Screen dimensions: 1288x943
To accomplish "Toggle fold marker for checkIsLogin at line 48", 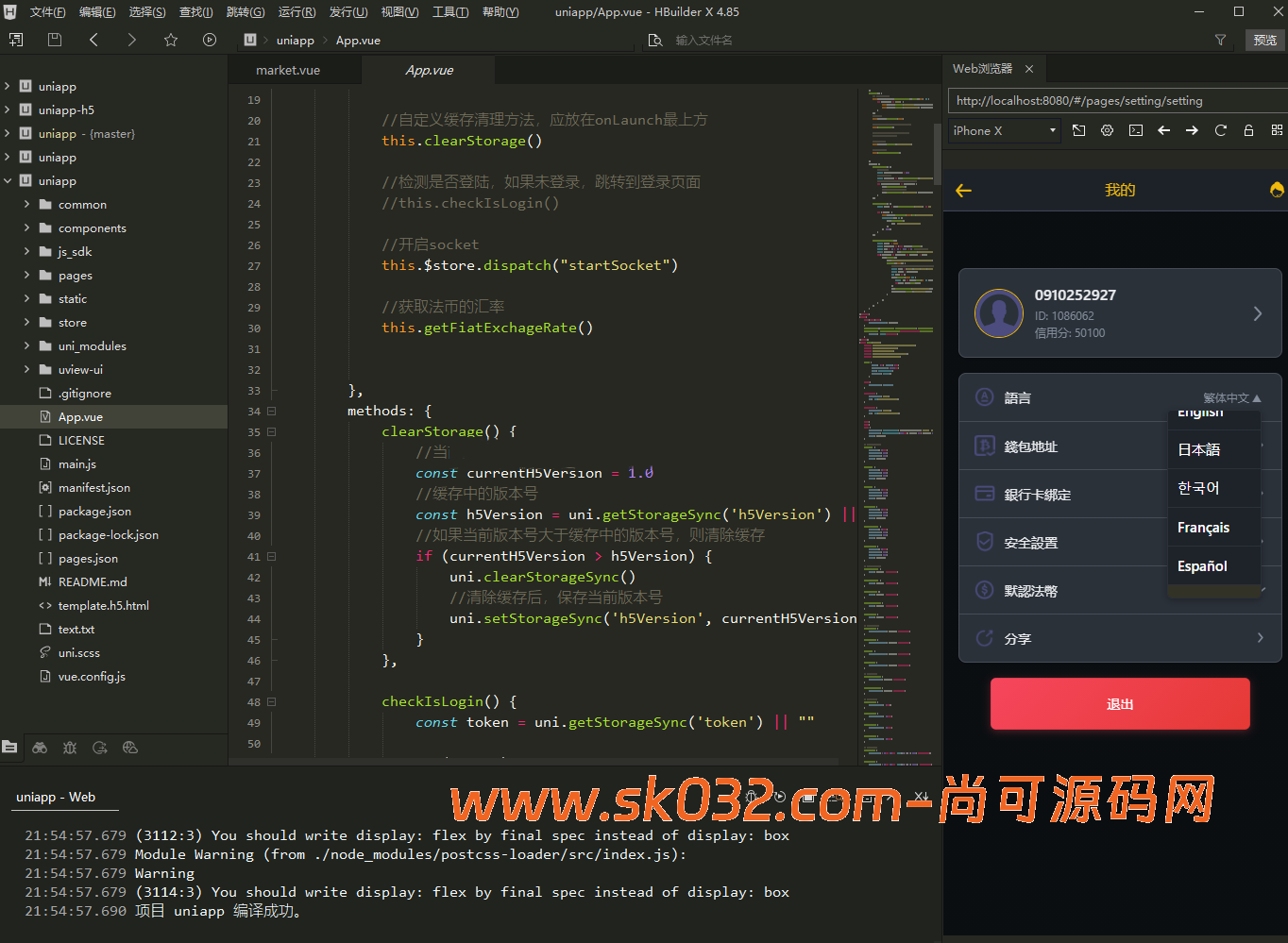I will pyautogui.click(x=271, y=702).
